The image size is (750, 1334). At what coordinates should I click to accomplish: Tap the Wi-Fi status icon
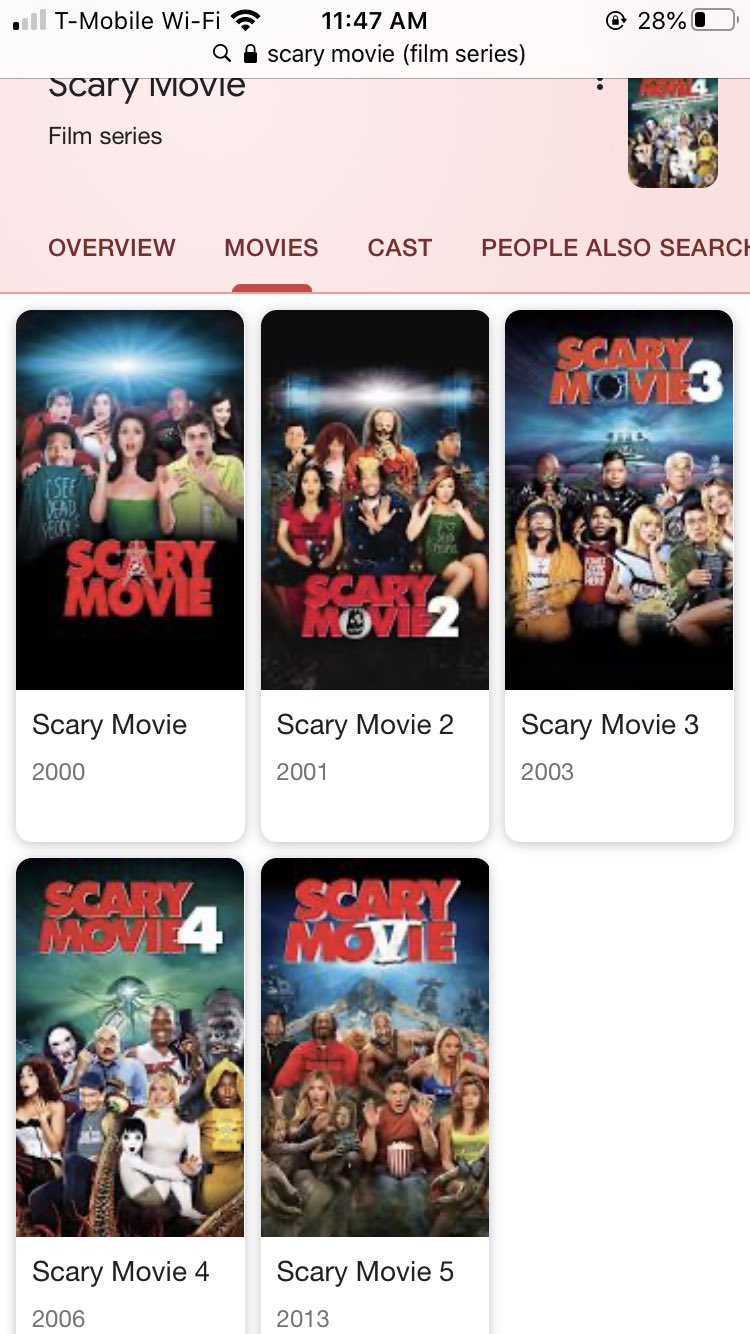(245, 20)
